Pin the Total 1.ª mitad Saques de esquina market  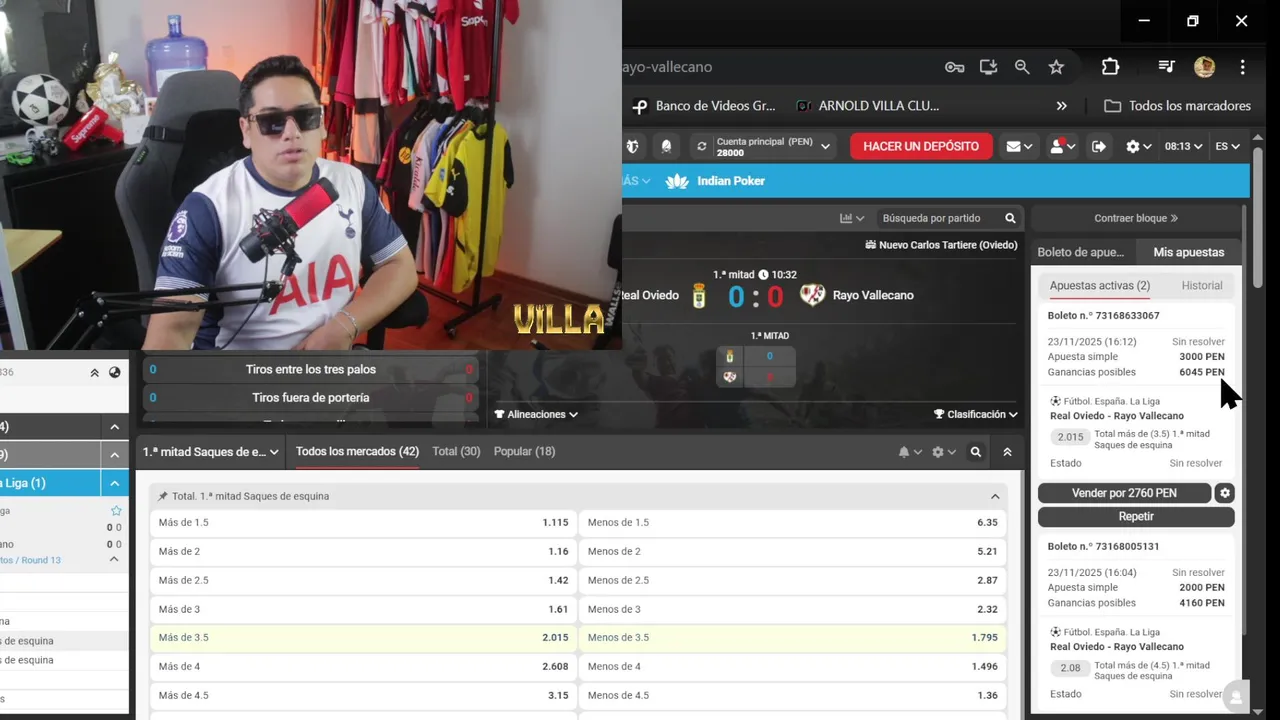pyautogui.click(x=163, y=496)
